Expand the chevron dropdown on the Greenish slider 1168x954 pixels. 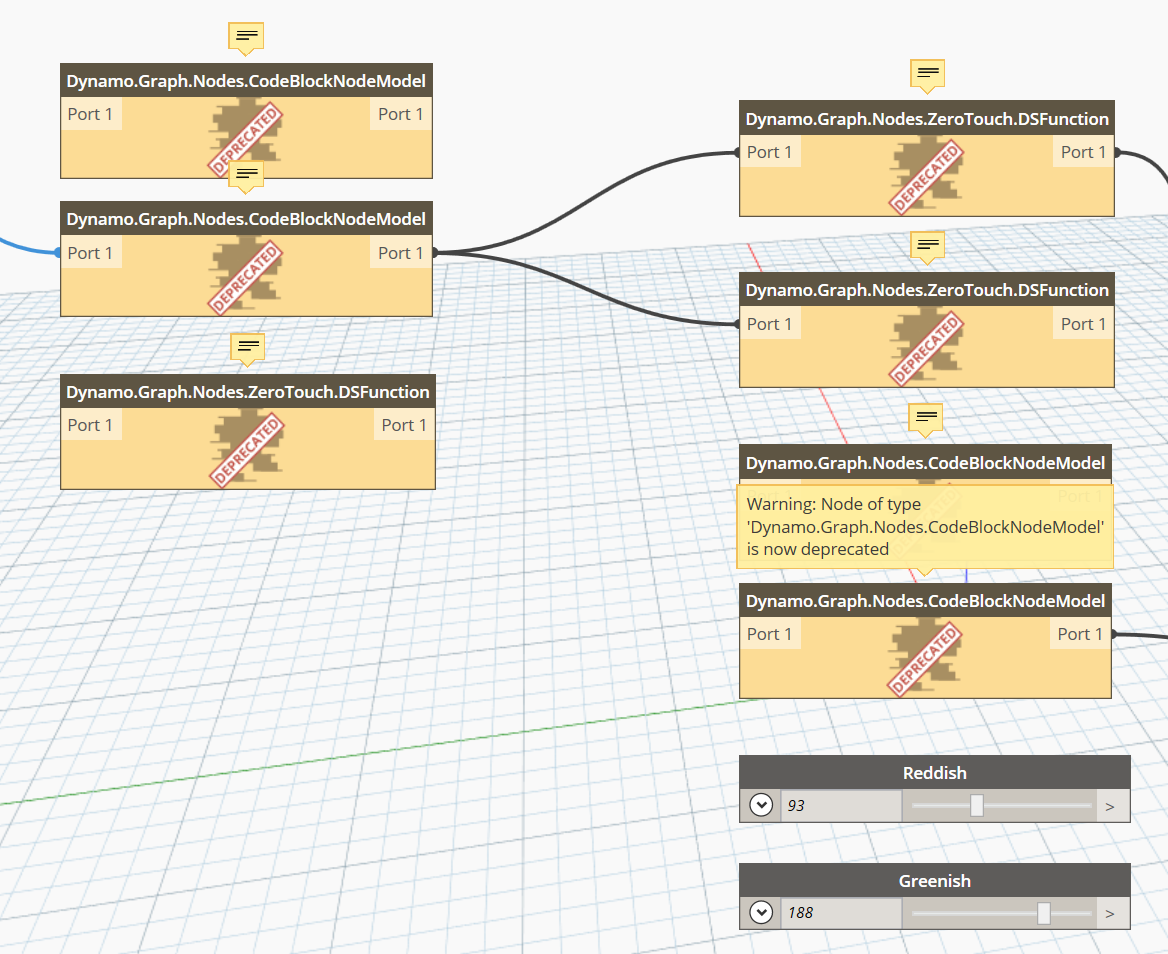coord(761,912)
